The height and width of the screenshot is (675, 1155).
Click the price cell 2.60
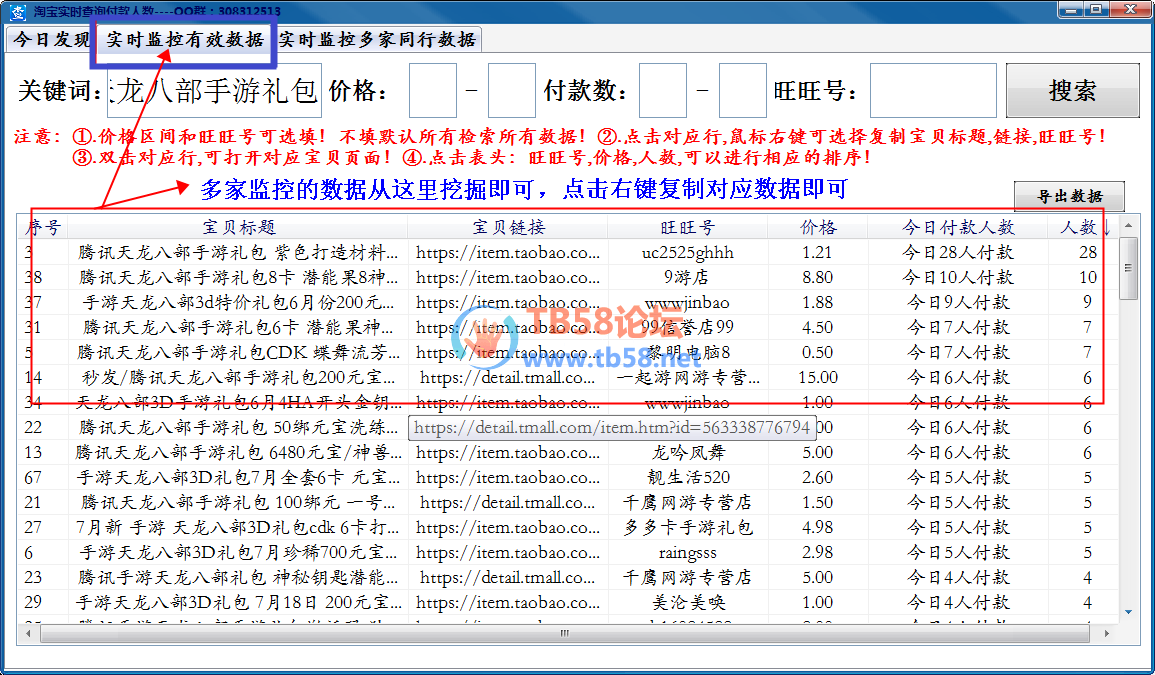(x=818, y=478)
